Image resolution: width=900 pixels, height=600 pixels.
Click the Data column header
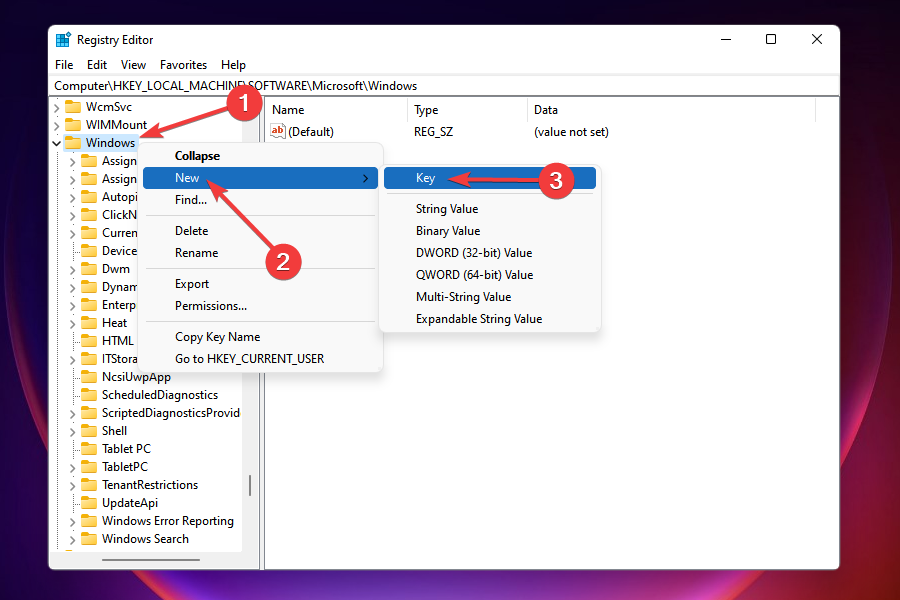coord(671,110)
